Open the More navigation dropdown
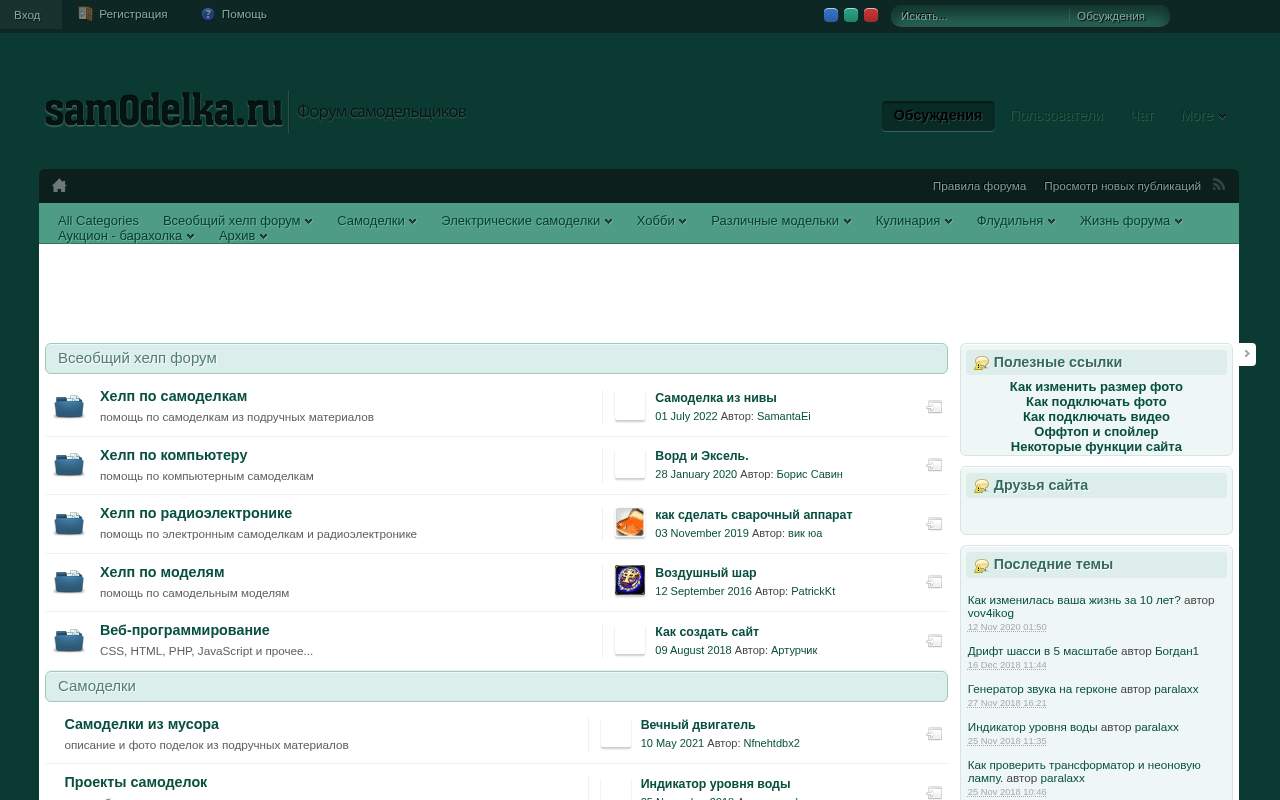This screenshot has height=800, width=1280. tap(1204, 116)
